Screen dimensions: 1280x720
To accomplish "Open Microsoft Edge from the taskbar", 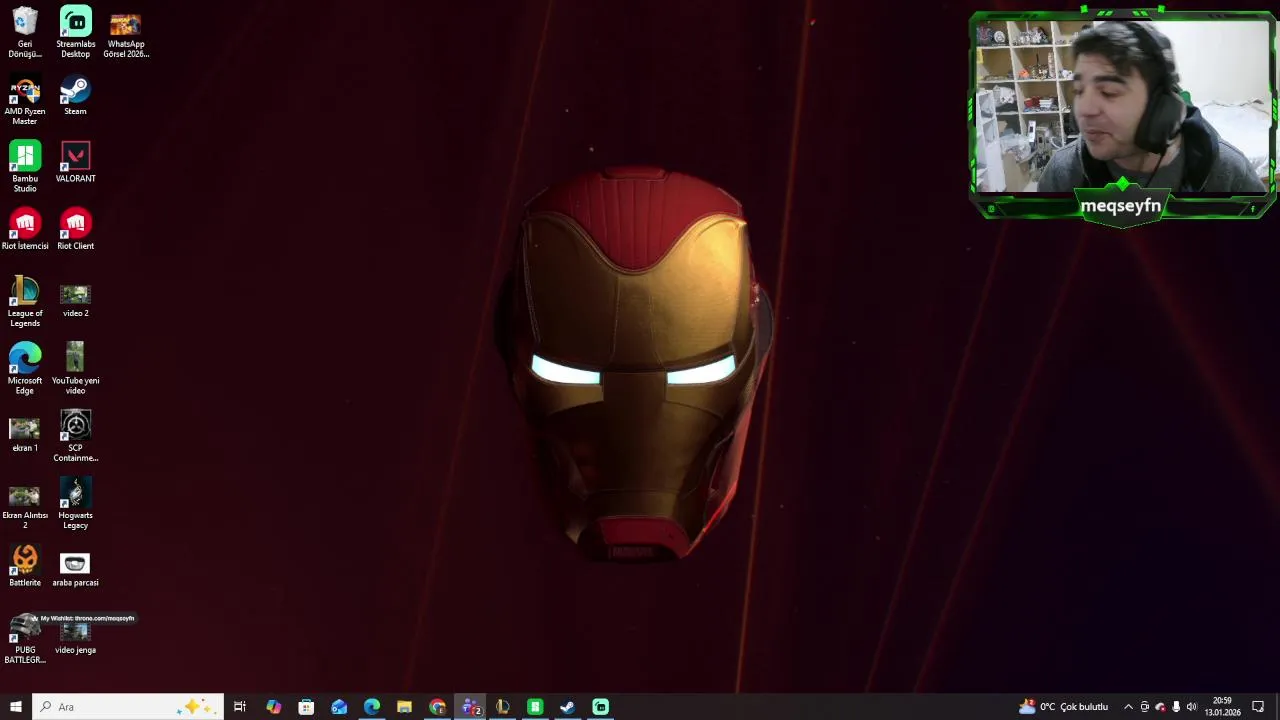I will coord(372,707).
